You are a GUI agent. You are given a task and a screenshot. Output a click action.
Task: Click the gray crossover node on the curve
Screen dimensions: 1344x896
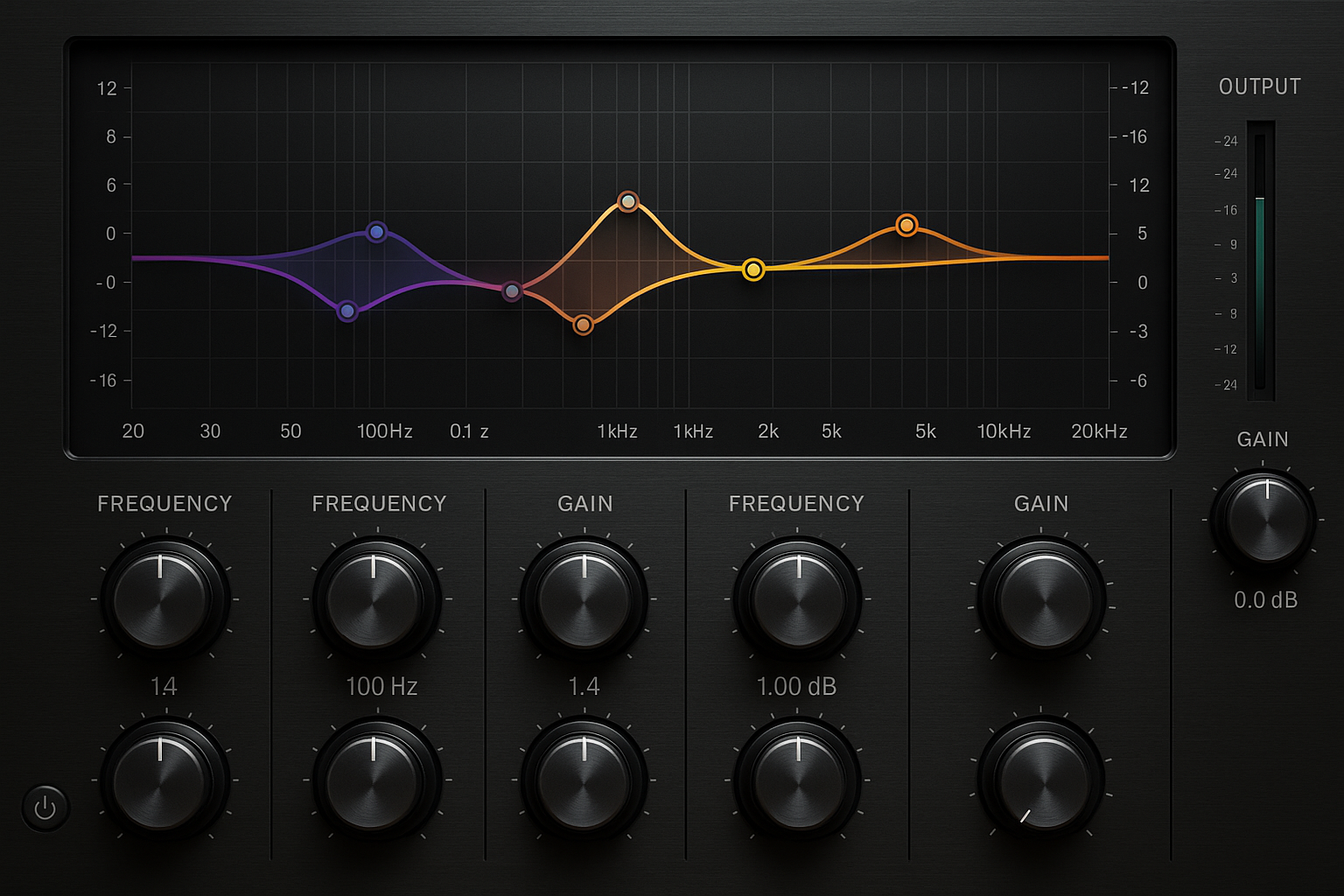(512, 289)
